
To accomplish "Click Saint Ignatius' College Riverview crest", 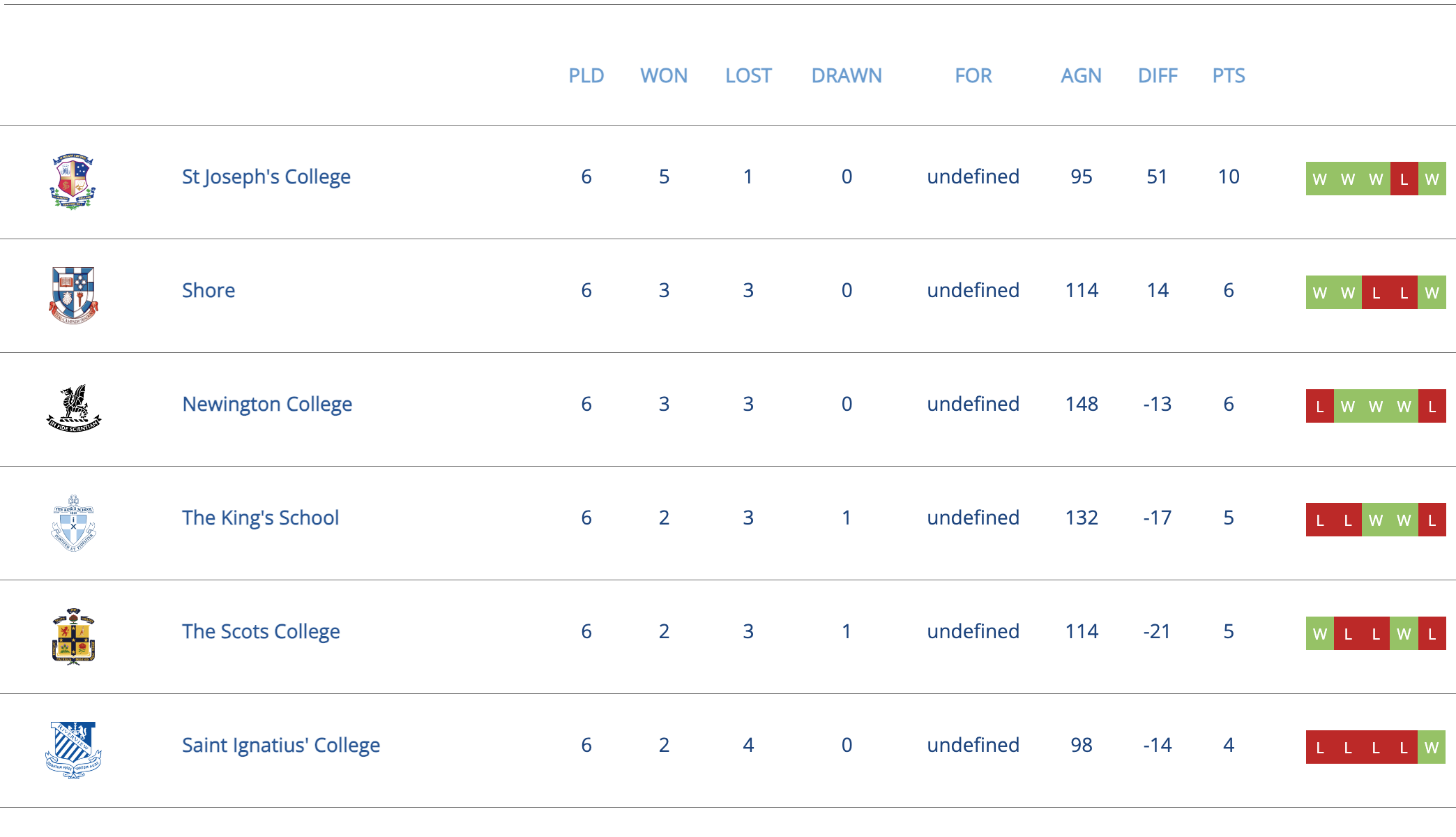I will tap(73, 750).
